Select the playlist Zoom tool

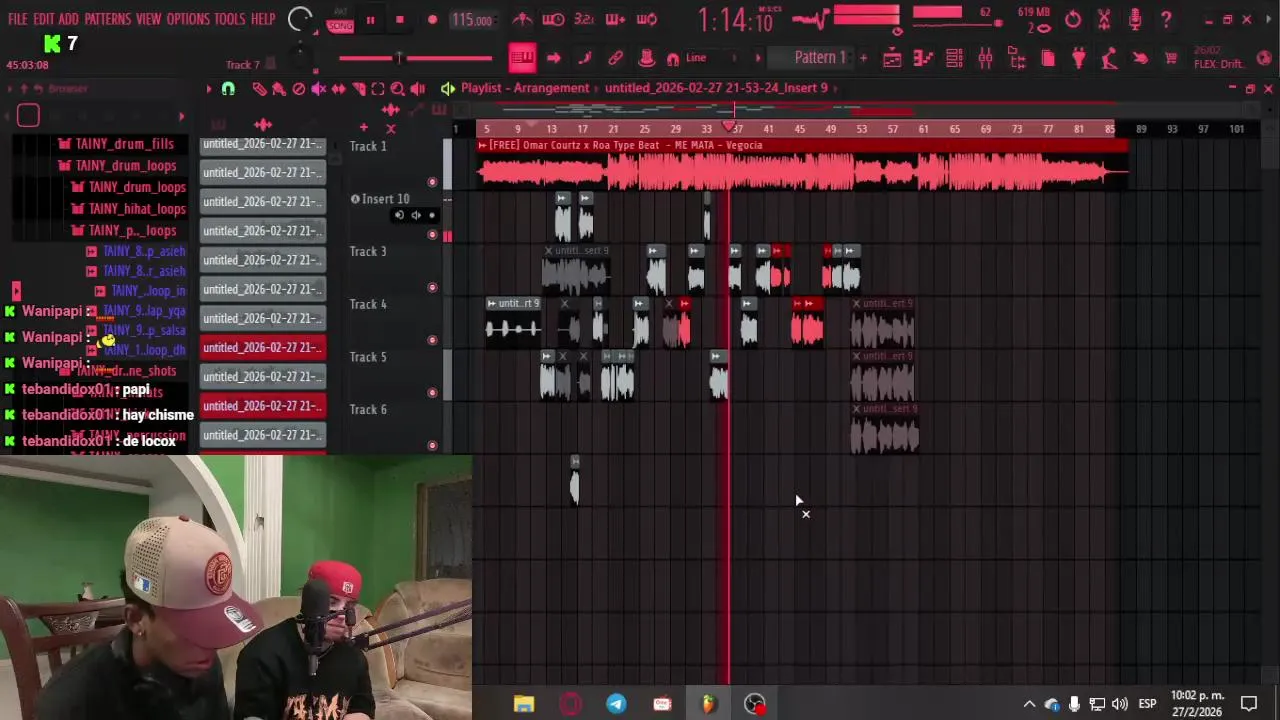398,89
